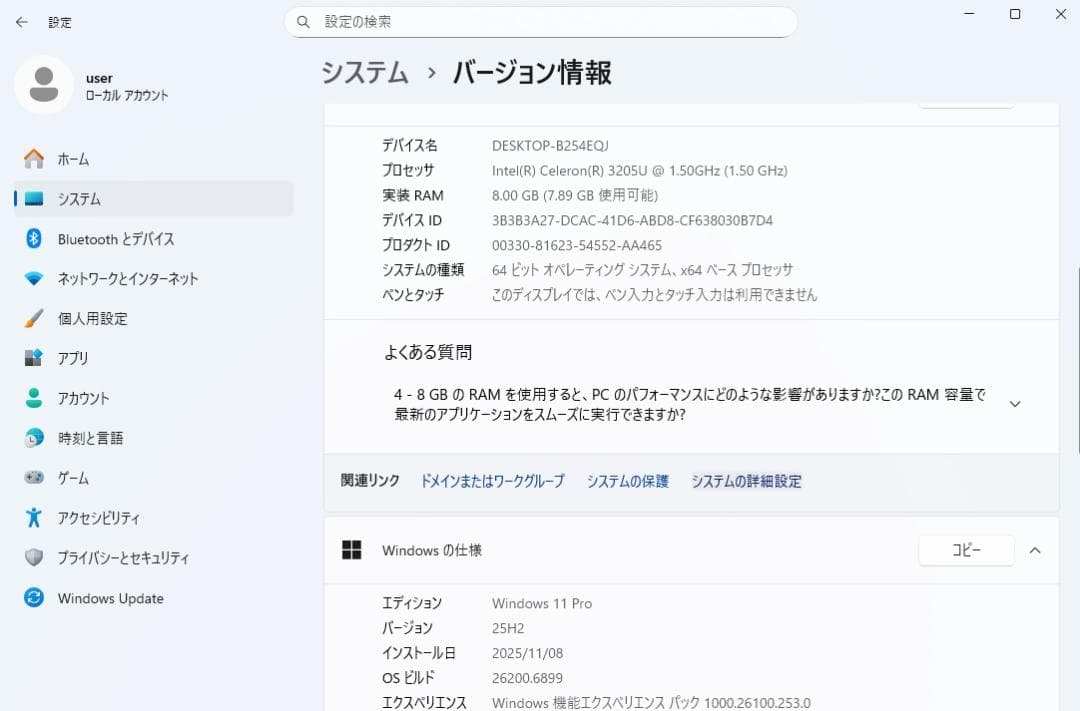The image size is (1080, 711).
Task: Open ドメインまたはワークグループ link
Action: (x=492, y=481)
